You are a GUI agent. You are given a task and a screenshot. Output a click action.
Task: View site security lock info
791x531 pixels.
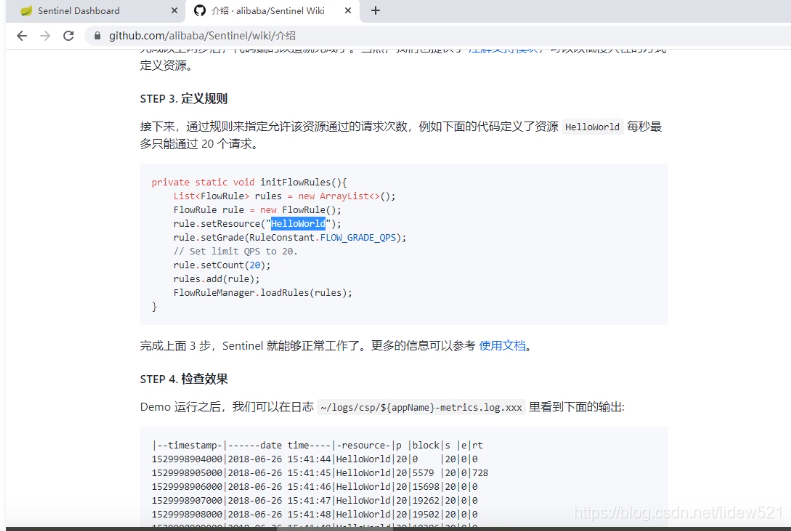click(x=98, y=36)
